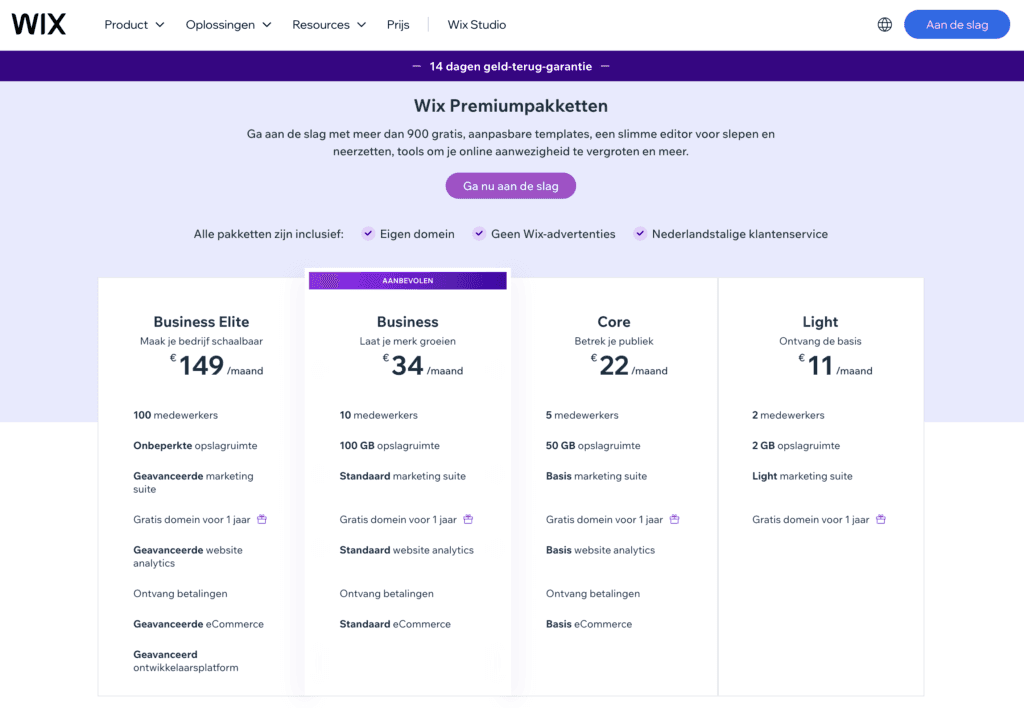This screenshot has height=708, width=1024.
Task: Click 'Standaard marketing suite' text
Action: [x=403, y=476]
